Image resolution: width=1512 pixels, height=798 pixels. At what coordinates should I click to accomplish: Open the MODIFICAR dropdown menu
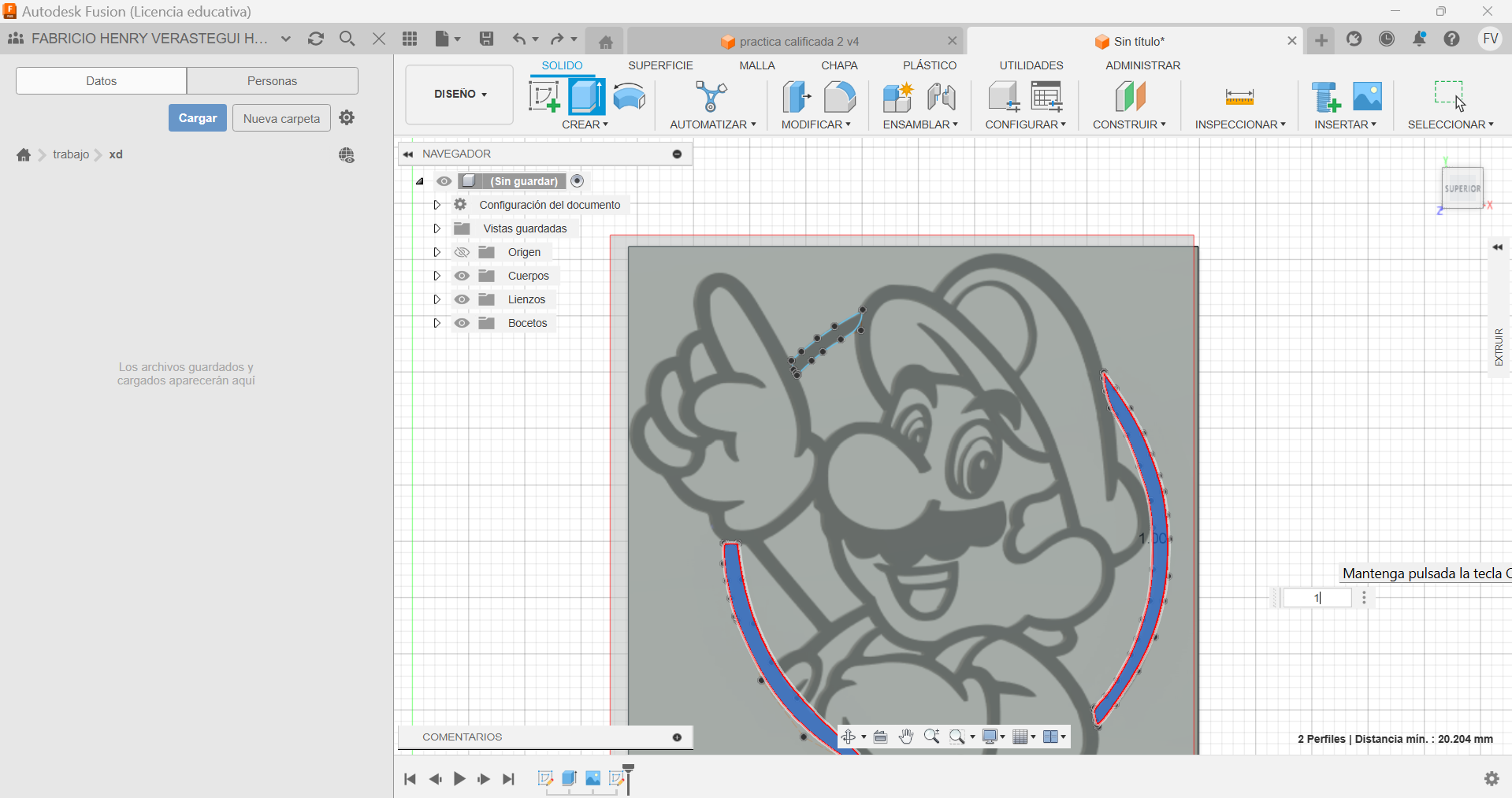pyautogui.click(x=815, y=124)
